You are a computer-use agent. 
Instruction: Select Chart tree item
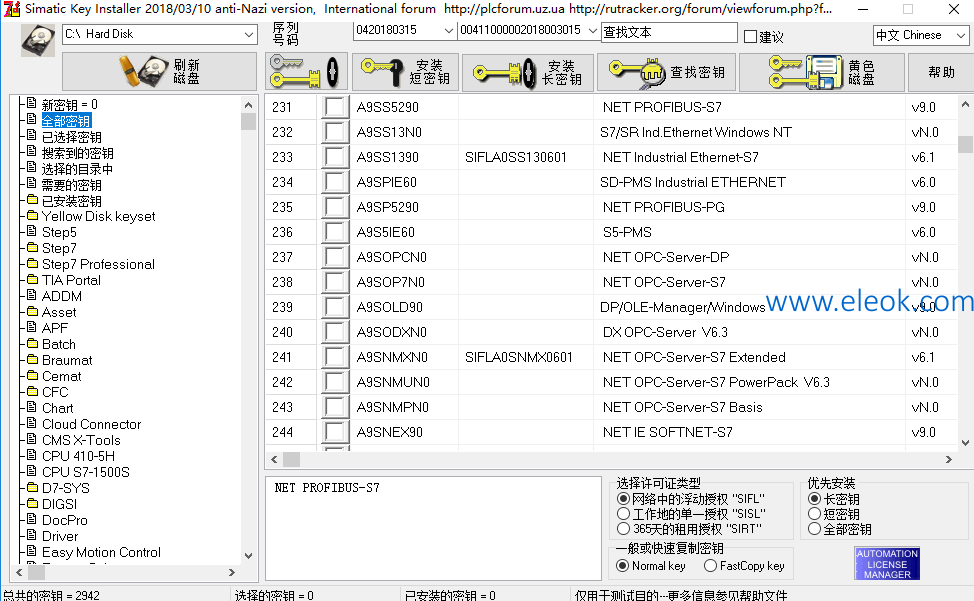coord(58,408)
